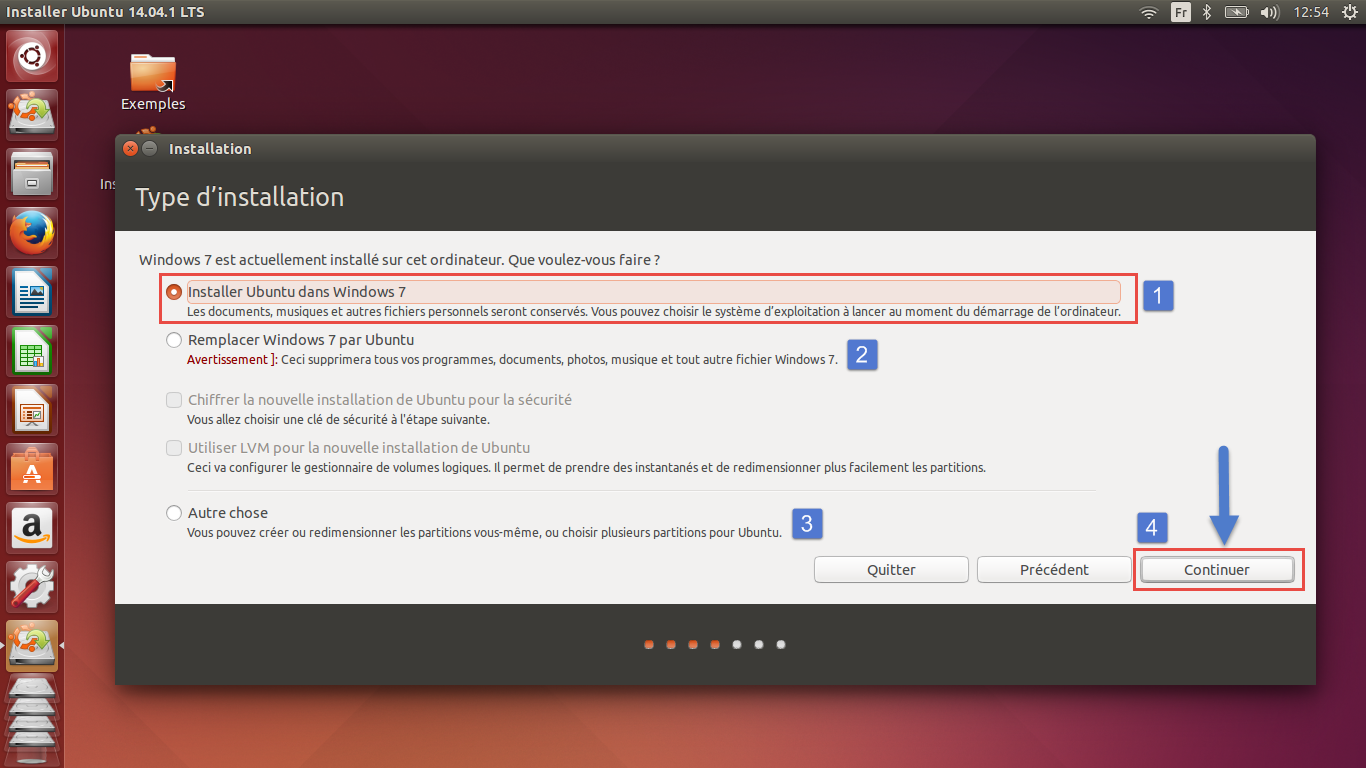Open the Wi-Fi network indicator menu

click(x=1149, y=12)
